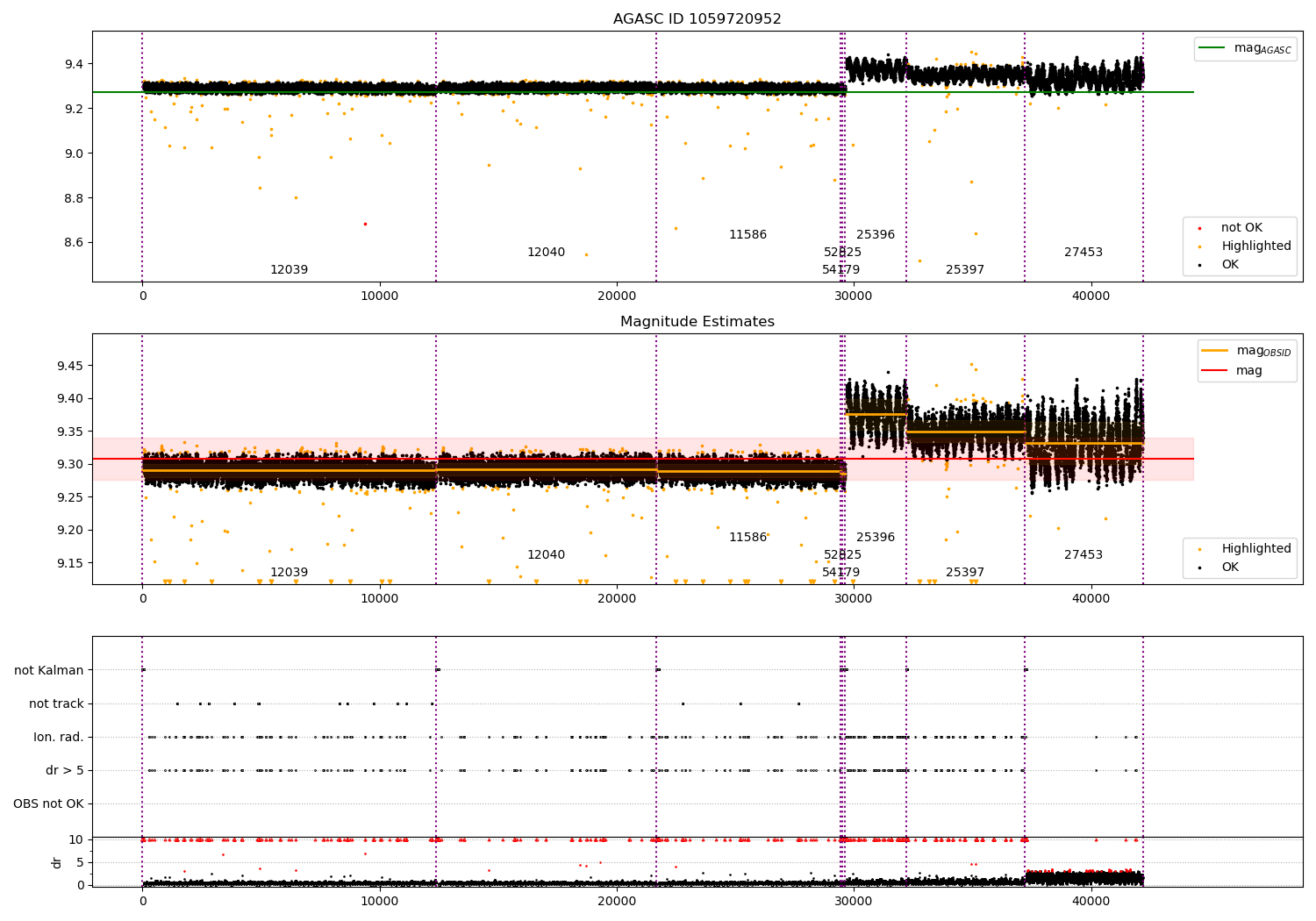Click OBSID label 54179 in AGASC ID plot
1316x921 pixels.
(x=840, y=270)
